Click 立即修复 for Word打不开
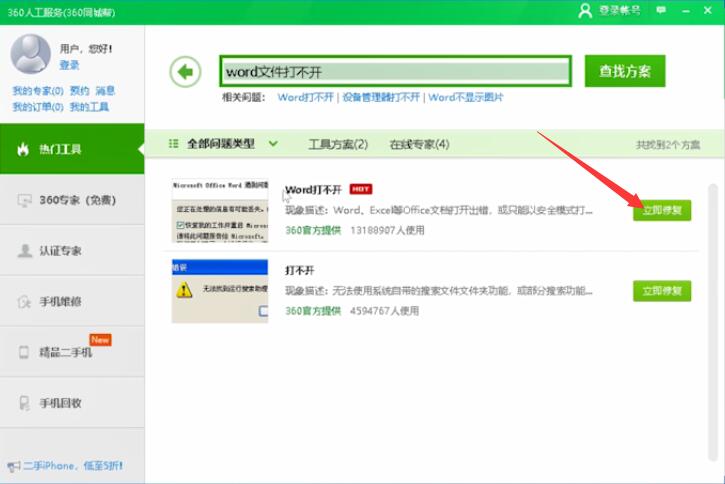Image resolution: width=725 pixels, height=484 pixels. pos(662,210)
